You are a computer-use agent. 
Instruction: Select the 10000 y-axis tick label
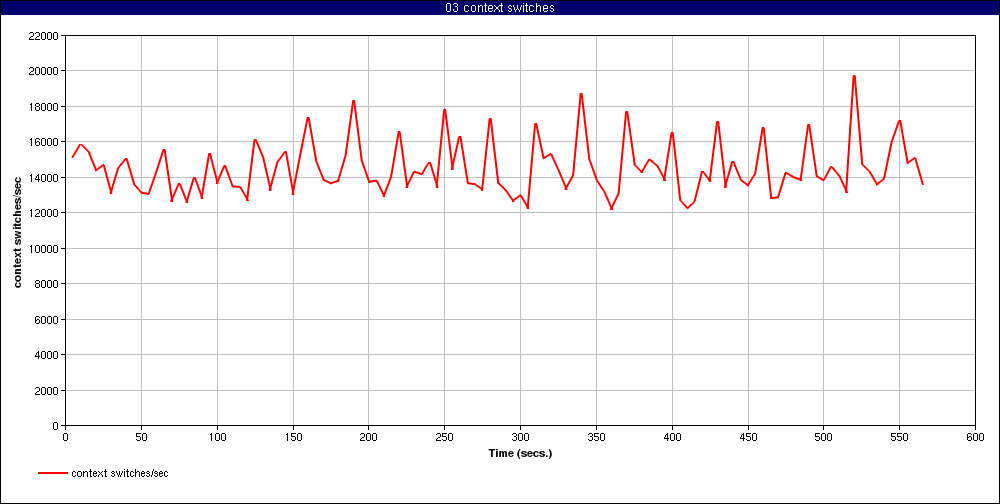43,249
